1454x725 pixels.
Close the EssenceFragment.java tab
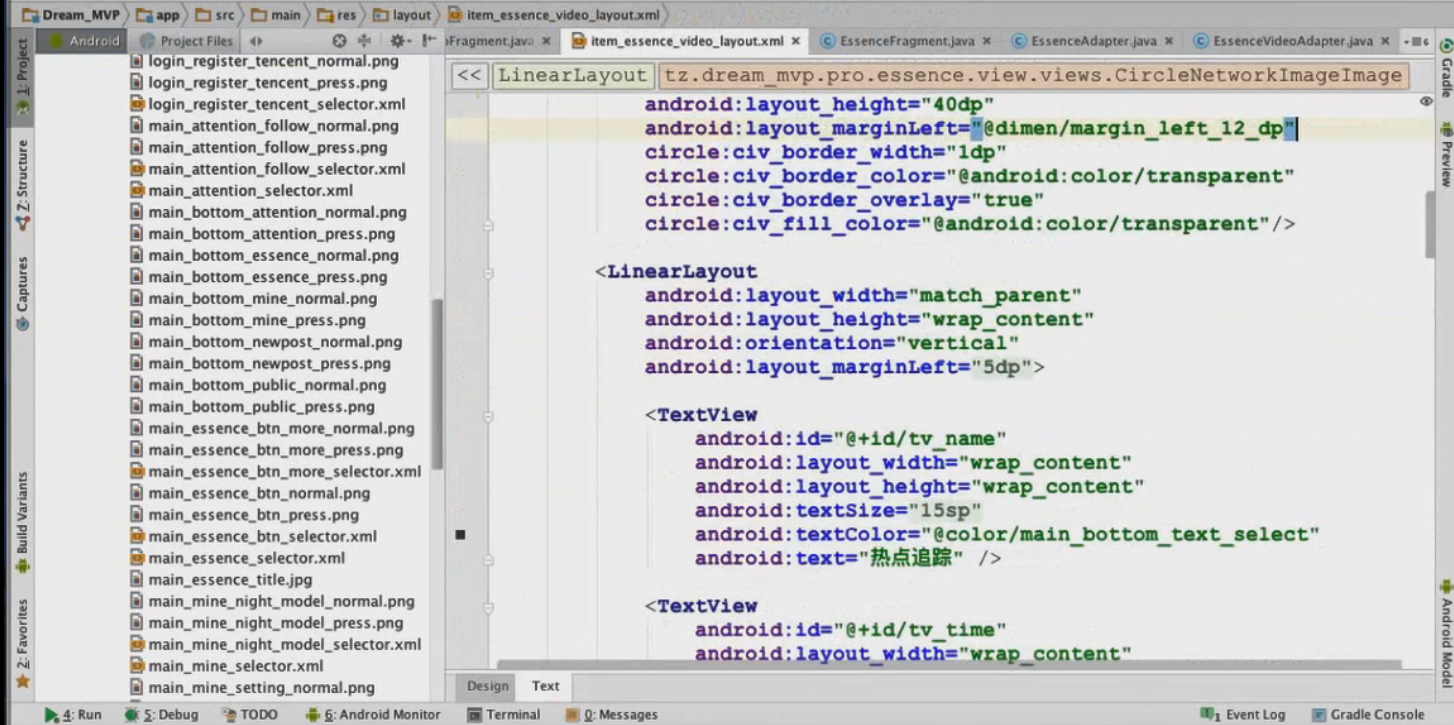pos(986,42)
